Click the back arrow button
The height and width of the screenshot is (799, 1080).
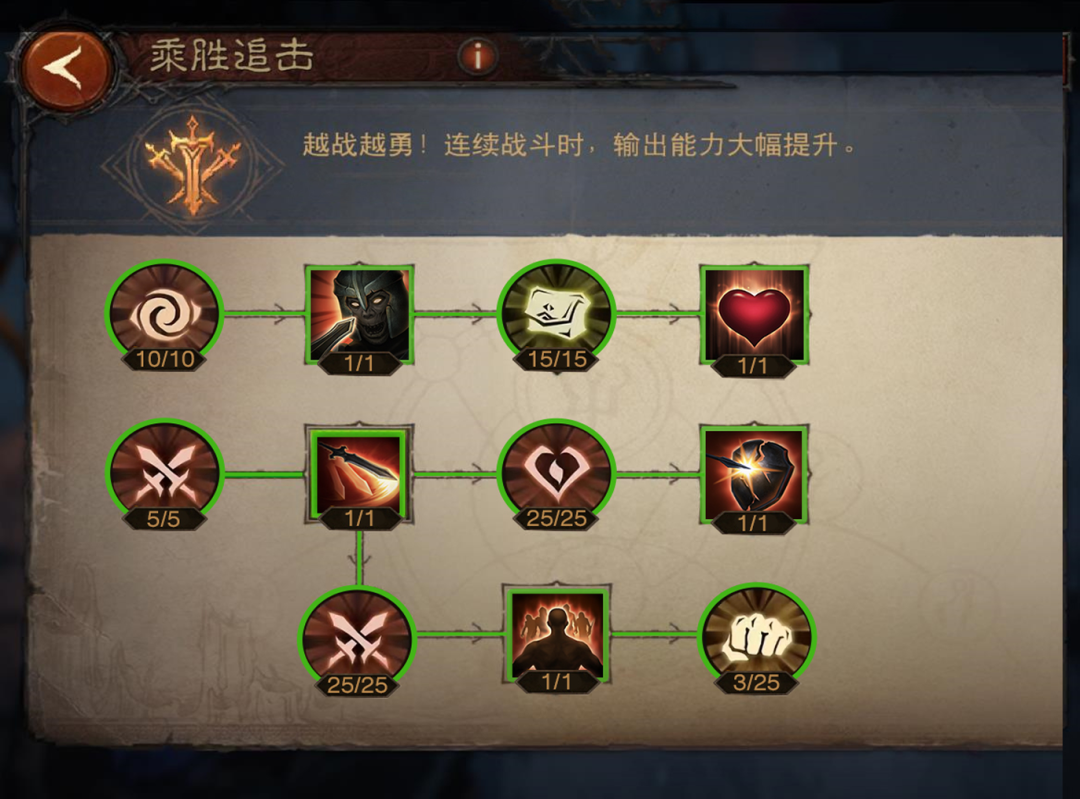click(65, 69)
